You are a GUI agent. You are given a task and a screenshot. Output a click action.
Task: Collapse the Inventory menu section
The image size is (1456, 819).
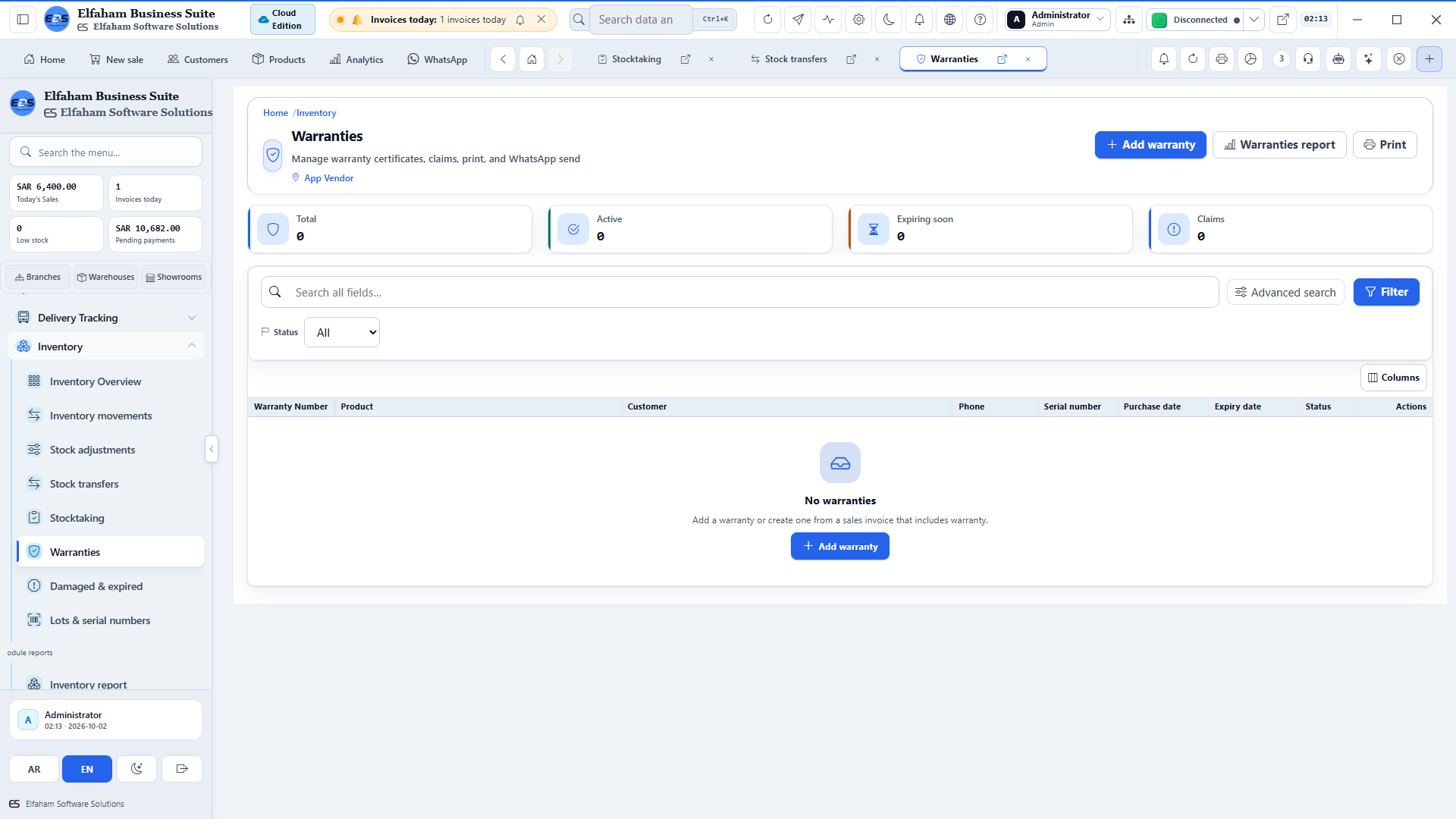click(106, 347)
